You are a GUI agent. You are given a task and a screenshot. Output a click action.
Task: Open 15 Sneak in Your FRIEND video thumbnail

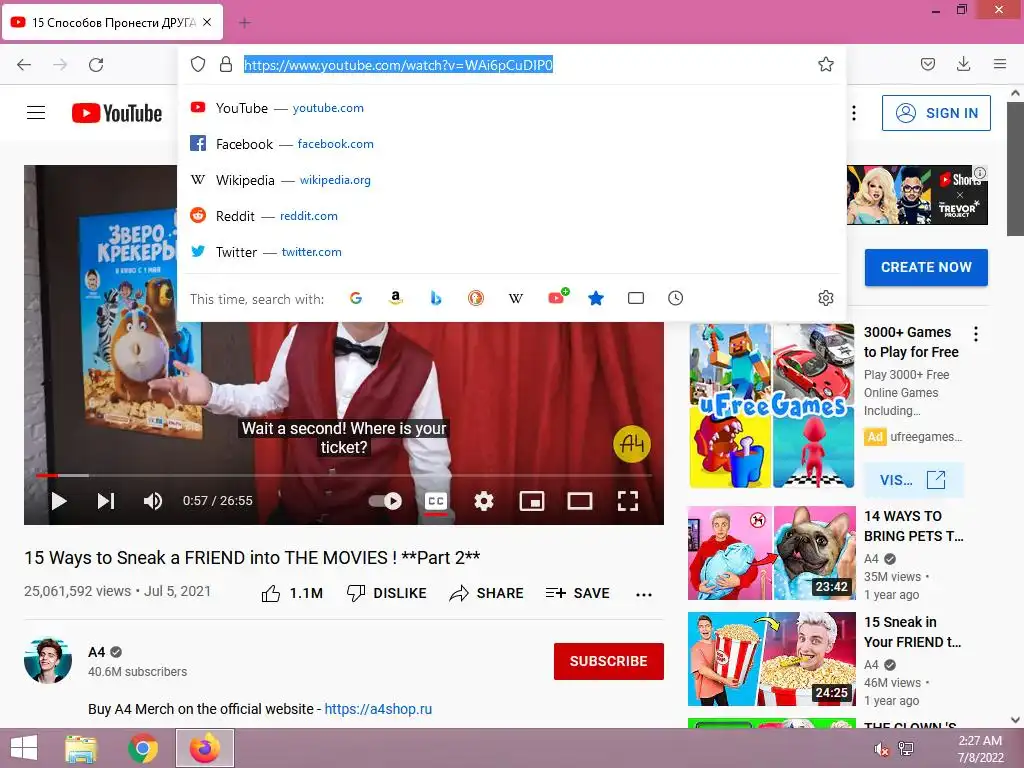coord(771,659)
